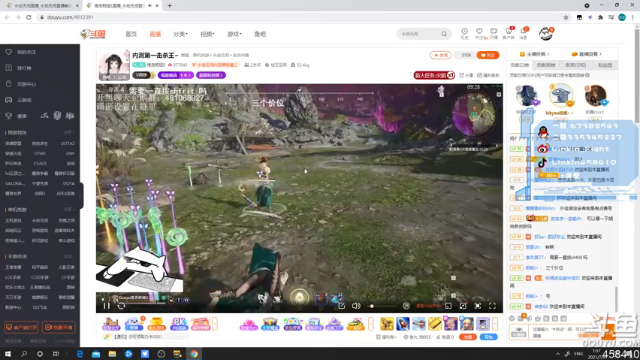640x360 pixels.
Task: Enter web page fullscreen in player
Action: 478,306
